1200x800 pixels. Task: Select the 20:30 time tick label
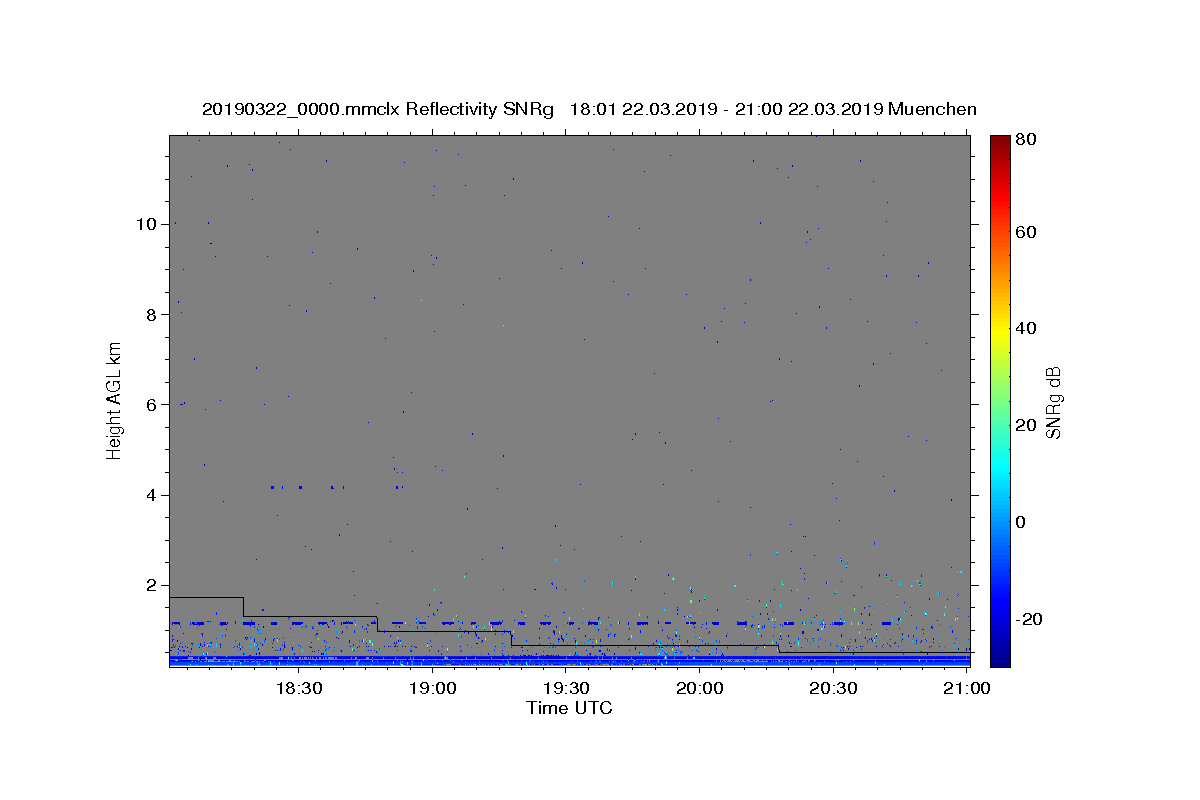pos(833,688)
